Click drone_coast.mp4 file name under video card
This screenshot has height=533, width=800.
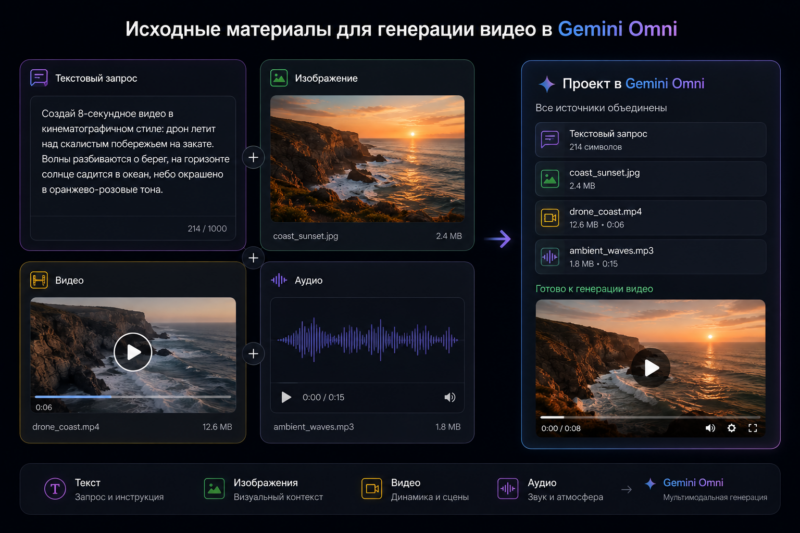point(66,426)
